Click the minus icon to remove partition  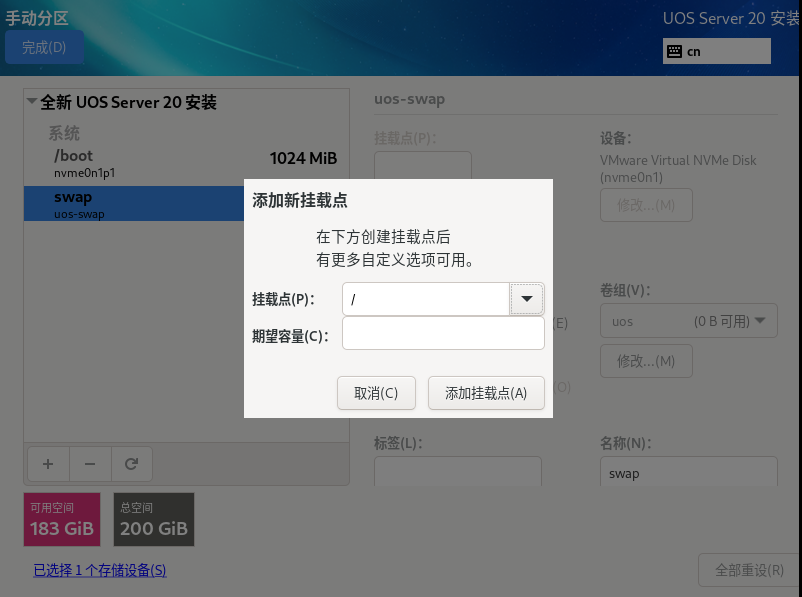click(90, 464)
